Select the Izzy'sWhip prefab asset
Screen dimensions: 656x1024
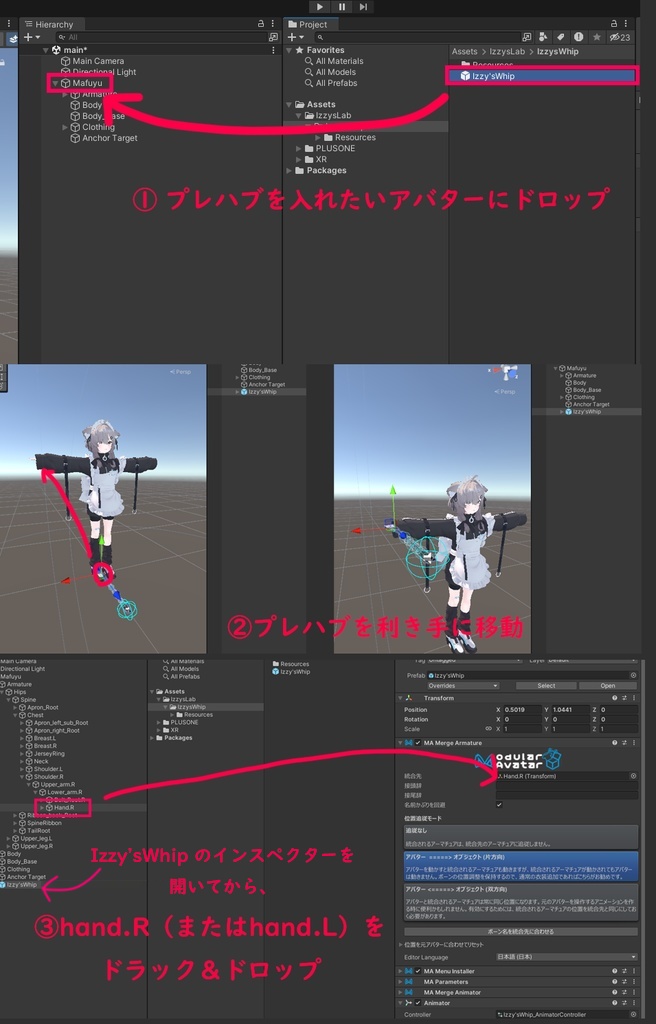tap(542, 76)
